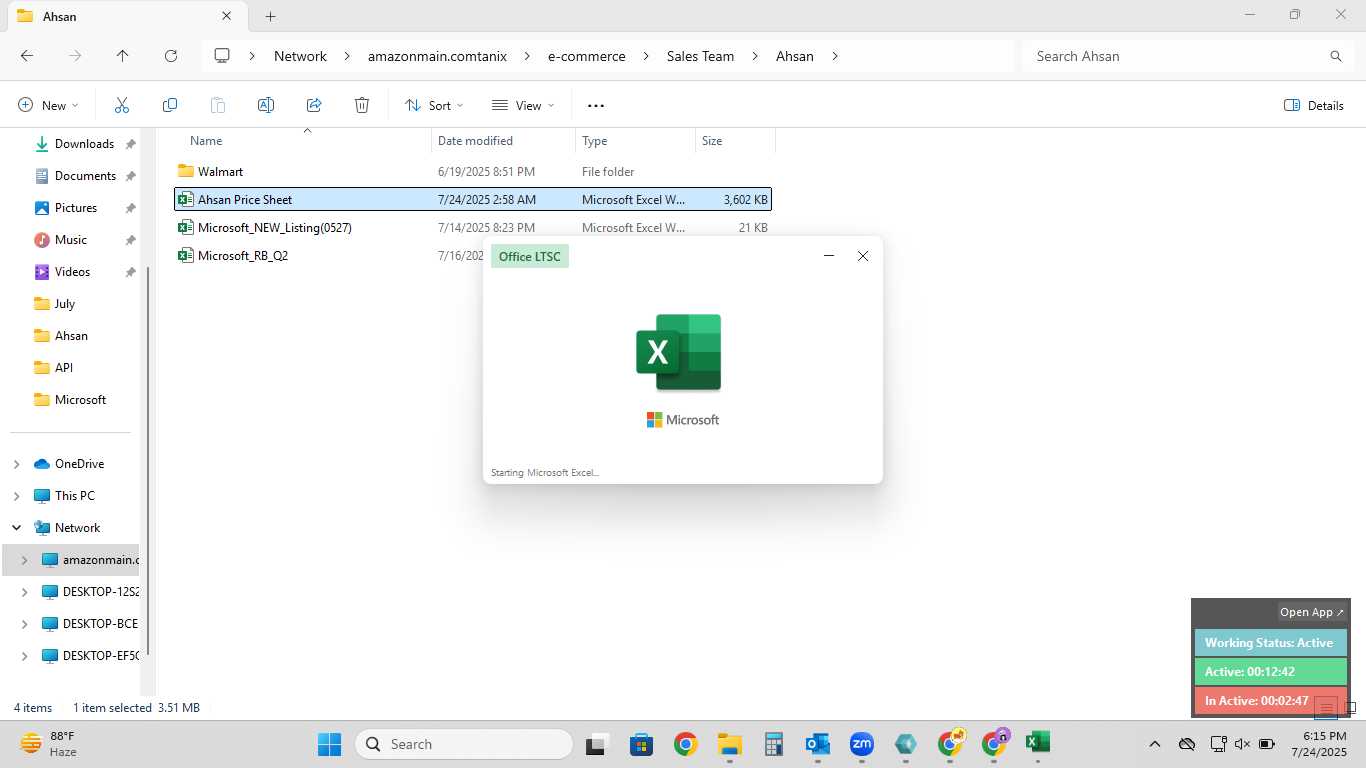The height and width of the screenshot is (768, 1366).
Task: Click the Cut scissors icon in toolbar
Action: pos(122,105)
